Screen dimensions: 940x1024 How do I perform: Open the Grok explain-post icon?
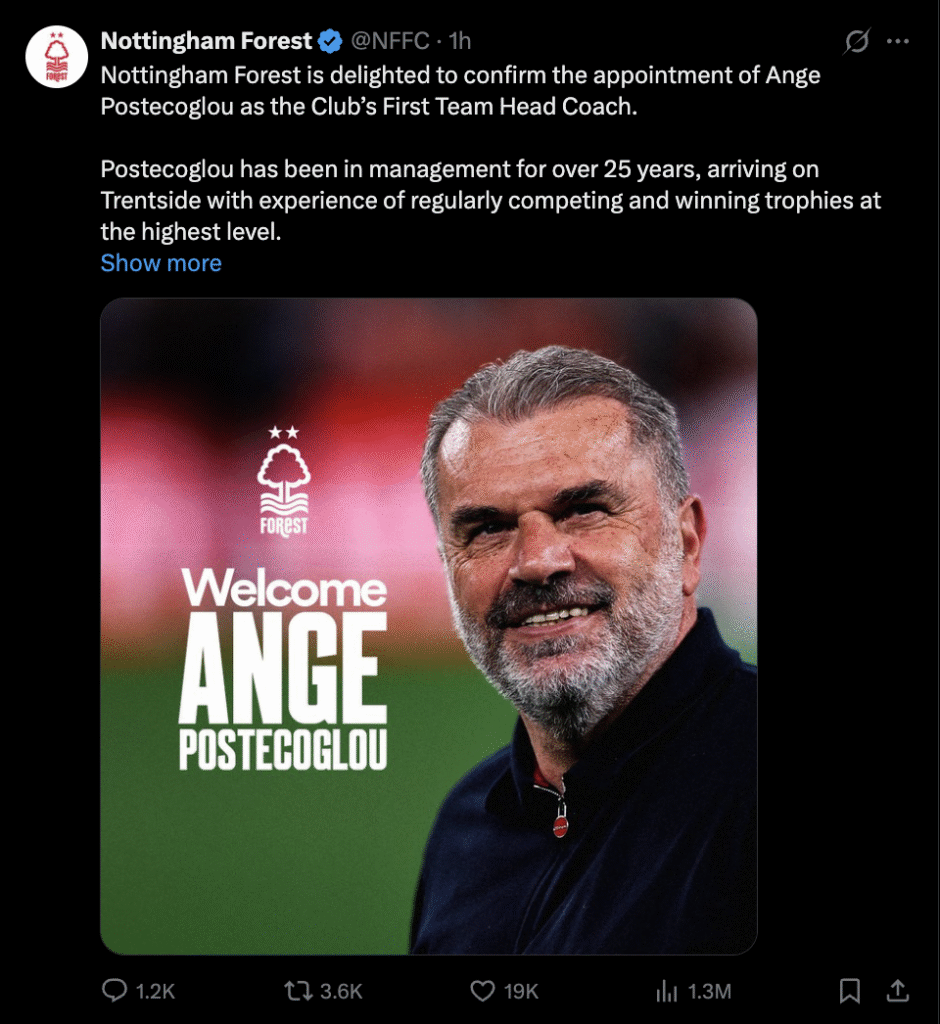pos(856,42)
